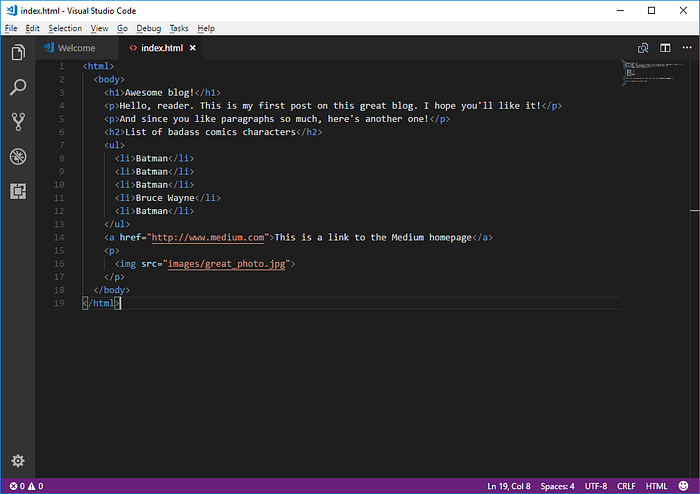Click the minimap code overview
The width and height of the screenshot is (700, 494).
(653, 72)
